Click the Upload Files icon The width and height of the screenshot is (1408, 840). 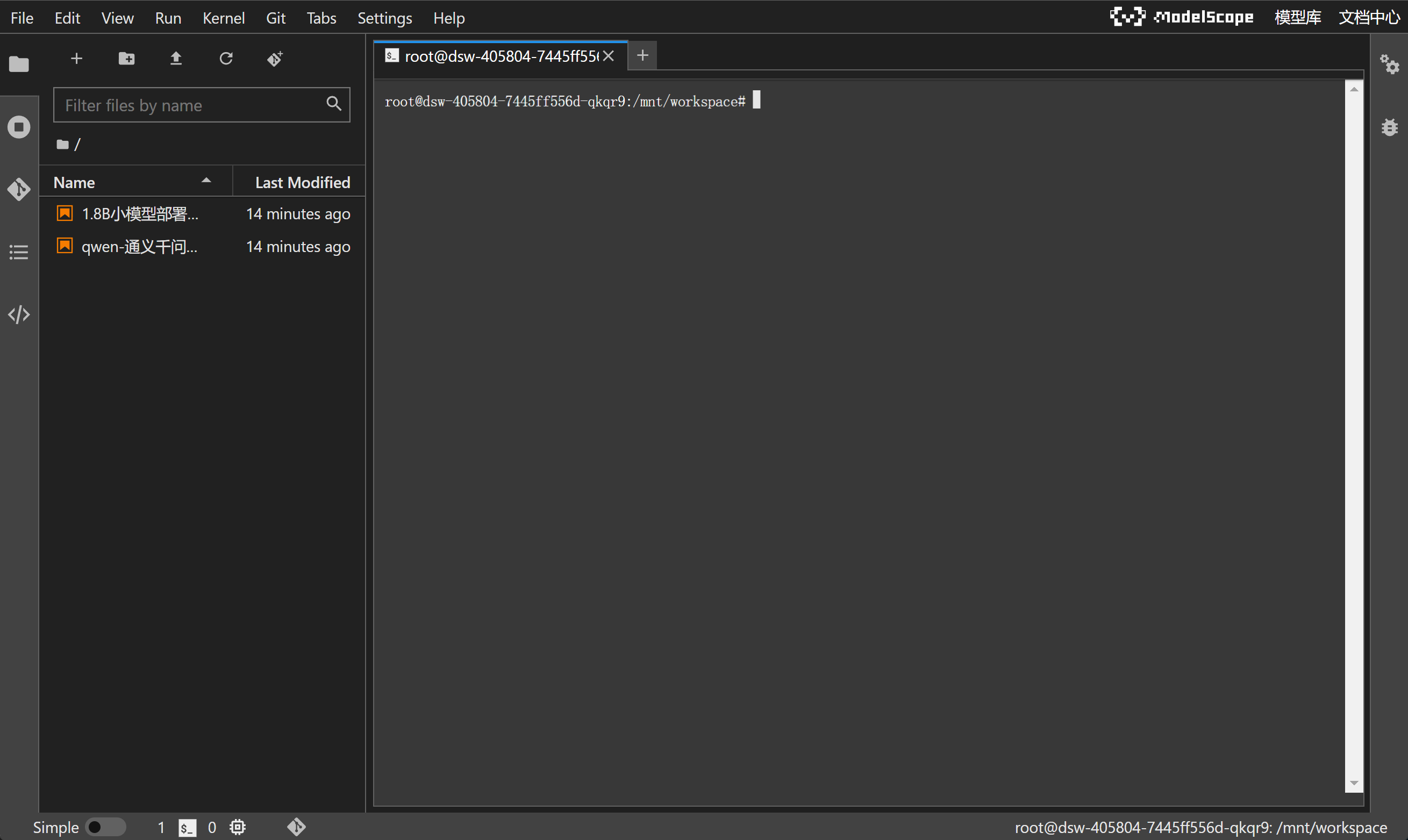point(176,58)
